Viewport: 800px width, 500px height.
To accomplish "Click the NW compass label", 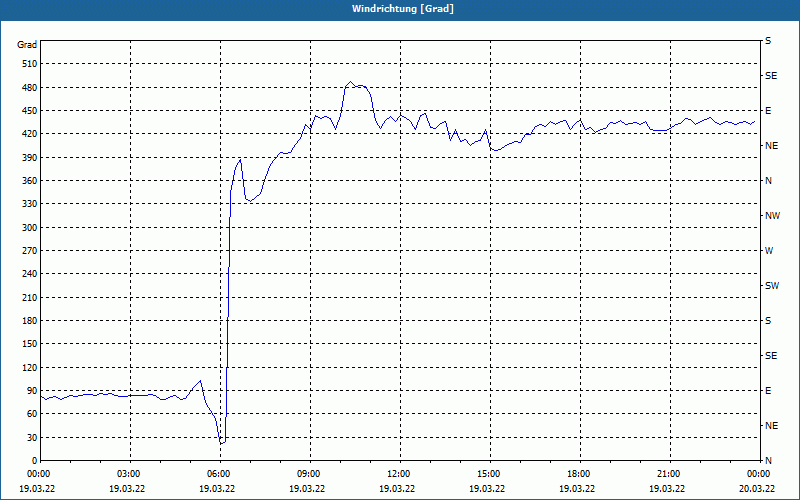I will click(772, 216).
